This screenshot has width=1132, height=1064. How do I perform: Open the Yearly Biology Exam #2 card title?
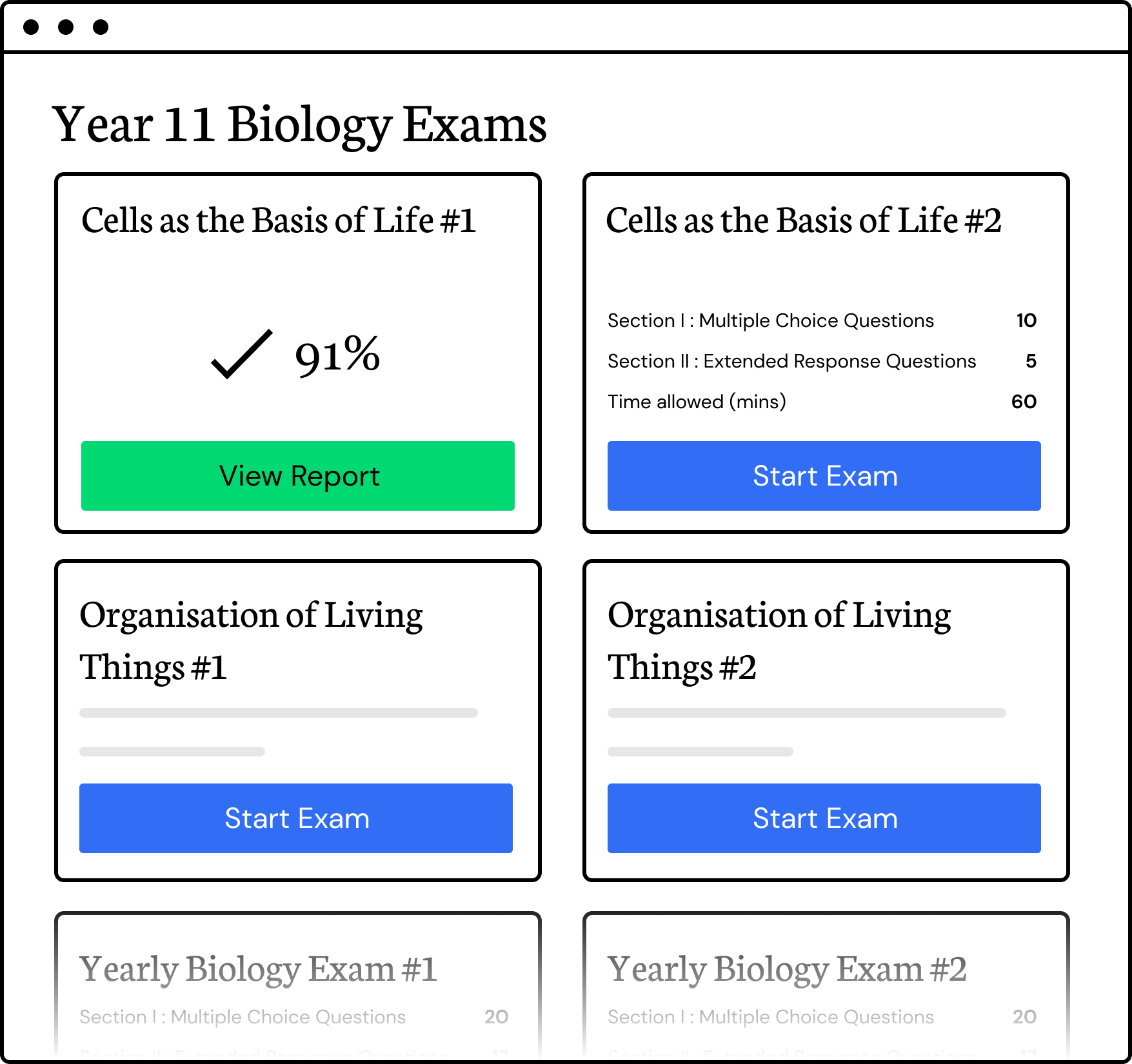tap(787, 969)
